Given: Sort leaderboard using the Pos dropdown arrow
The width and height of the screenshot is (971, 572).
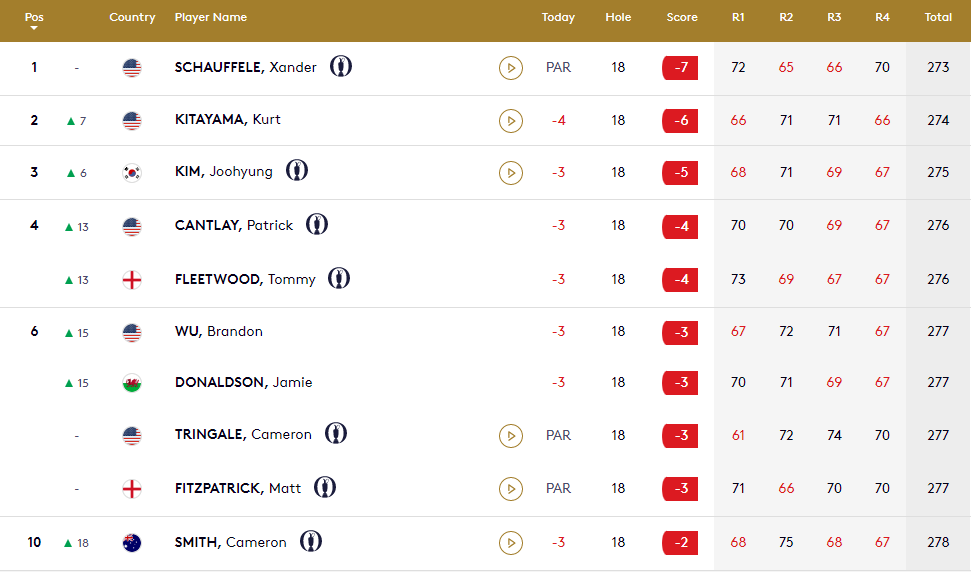Looking at the screenshot, I should coord(34,28).
